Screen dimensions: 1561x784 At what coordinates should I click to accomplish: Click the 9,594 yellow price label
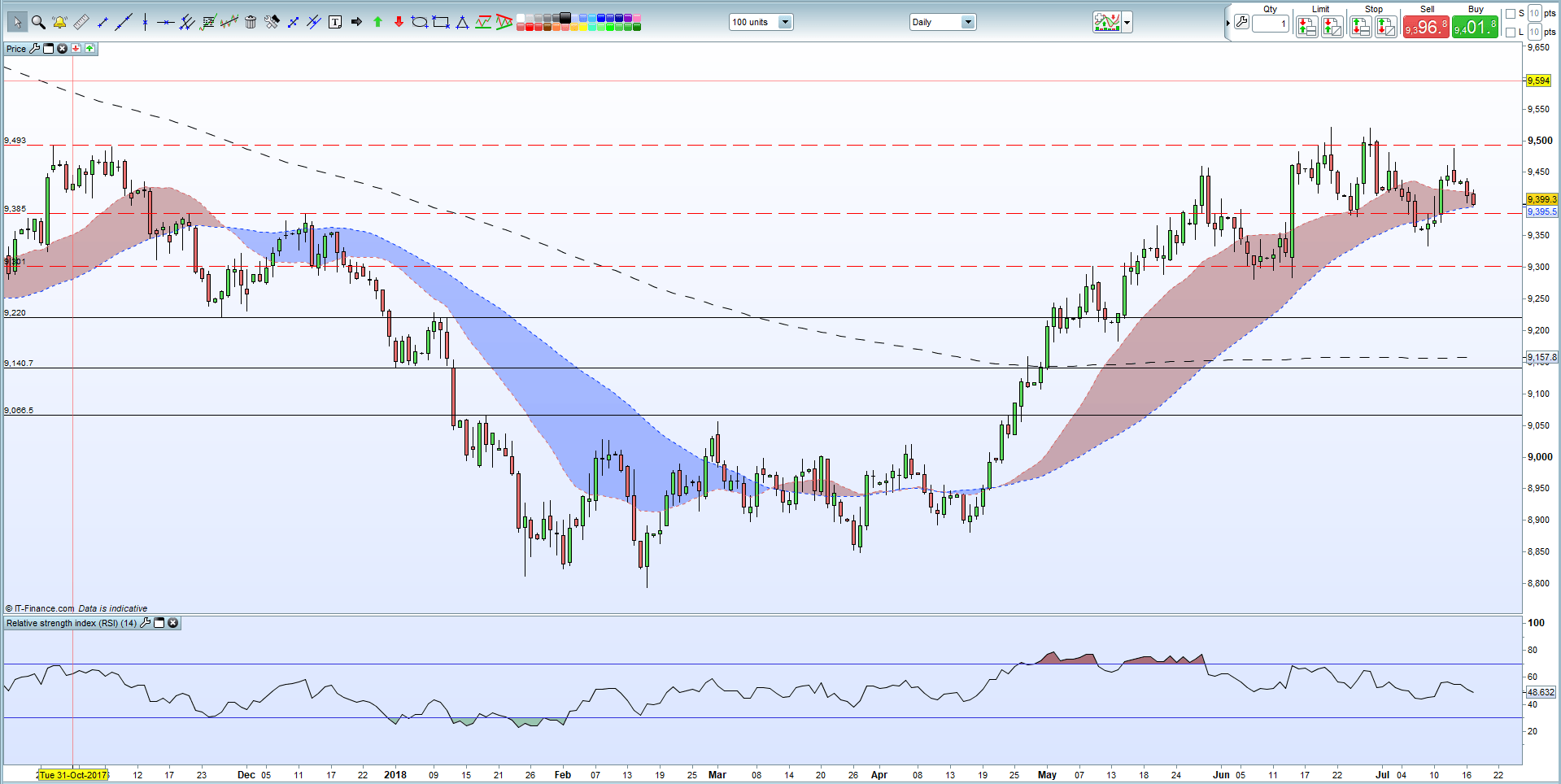pyautogui.click(x=1538, y=81)
